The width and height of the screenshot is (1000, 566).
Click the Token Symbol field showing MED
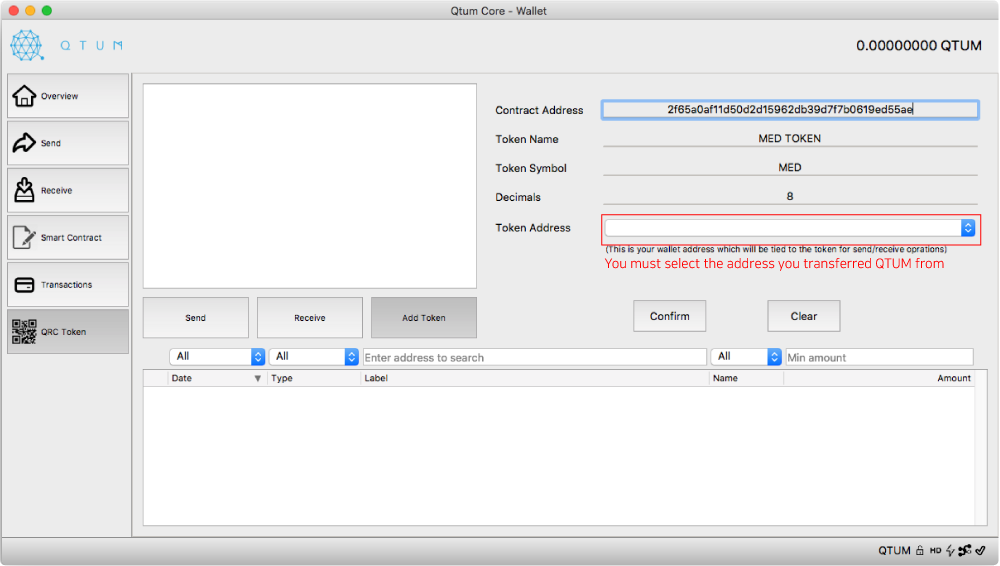(x=790, y=167)
